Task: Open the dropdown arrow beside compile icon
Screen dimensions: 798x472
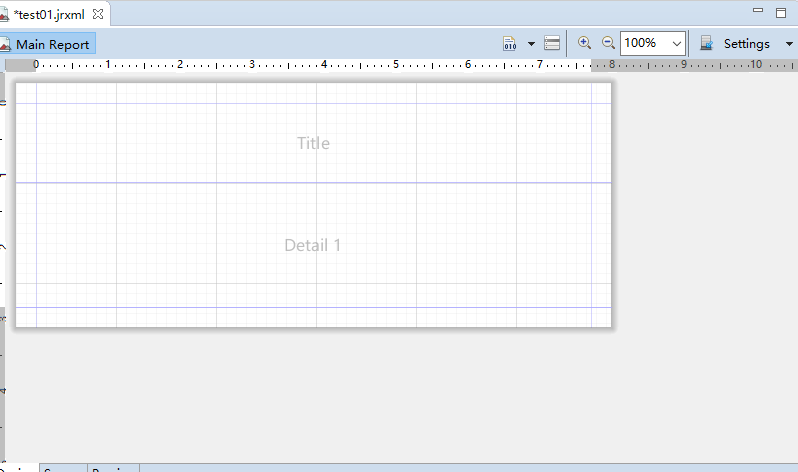Action: pyautogui.click(x=531, y=44)
